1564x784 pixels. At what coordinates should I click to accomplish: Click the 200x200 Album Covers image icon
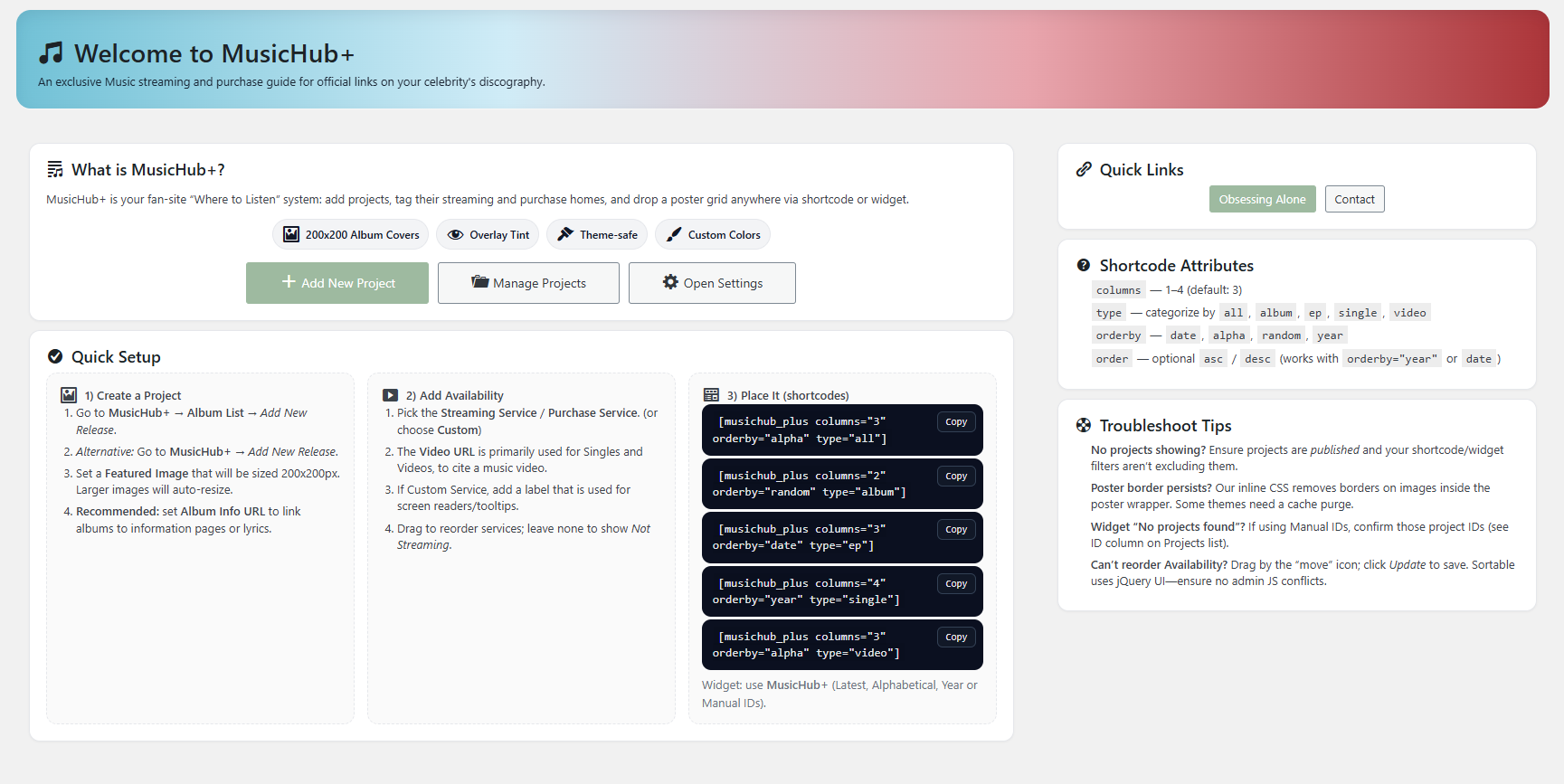[291, 234]
